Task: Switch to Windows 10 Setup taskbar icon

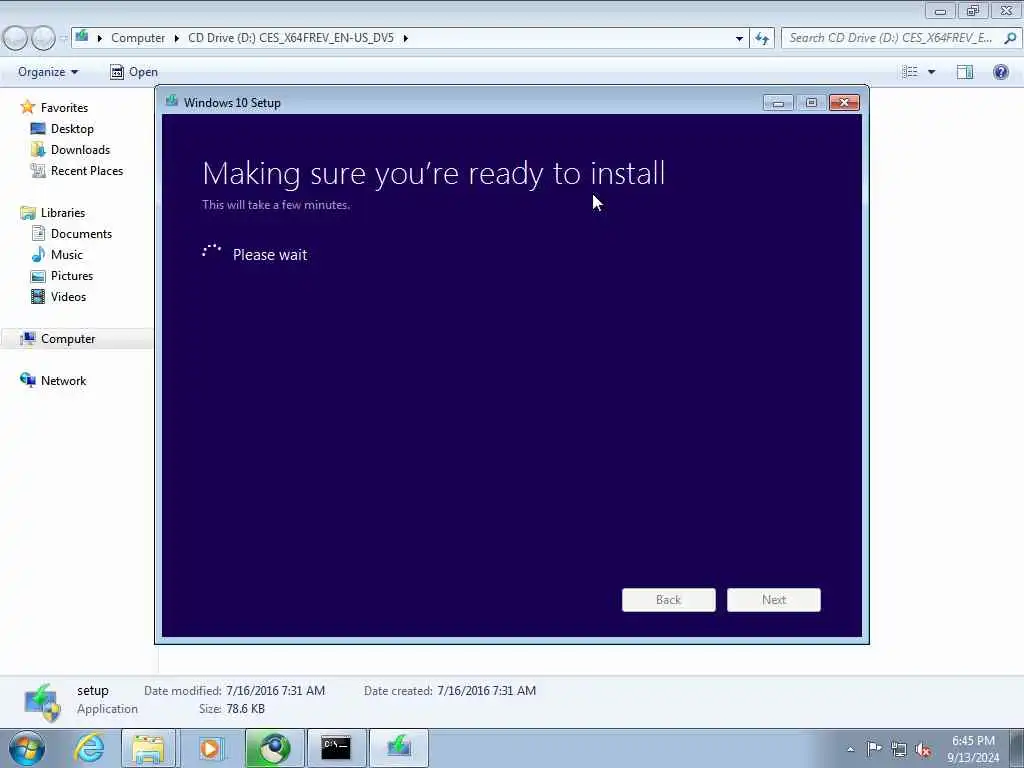Action: pos(399,748)
